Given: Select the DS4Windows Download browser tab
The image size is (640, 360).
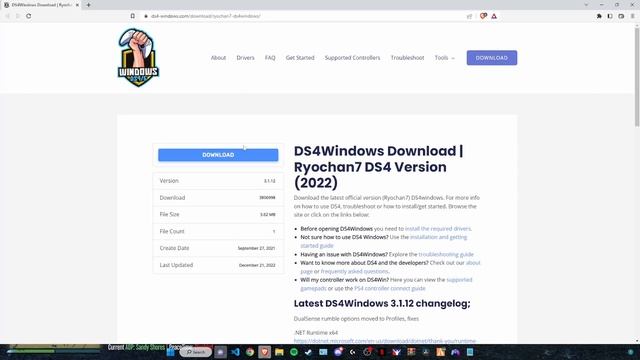Looking at the screenshot, I should point(41,5).
